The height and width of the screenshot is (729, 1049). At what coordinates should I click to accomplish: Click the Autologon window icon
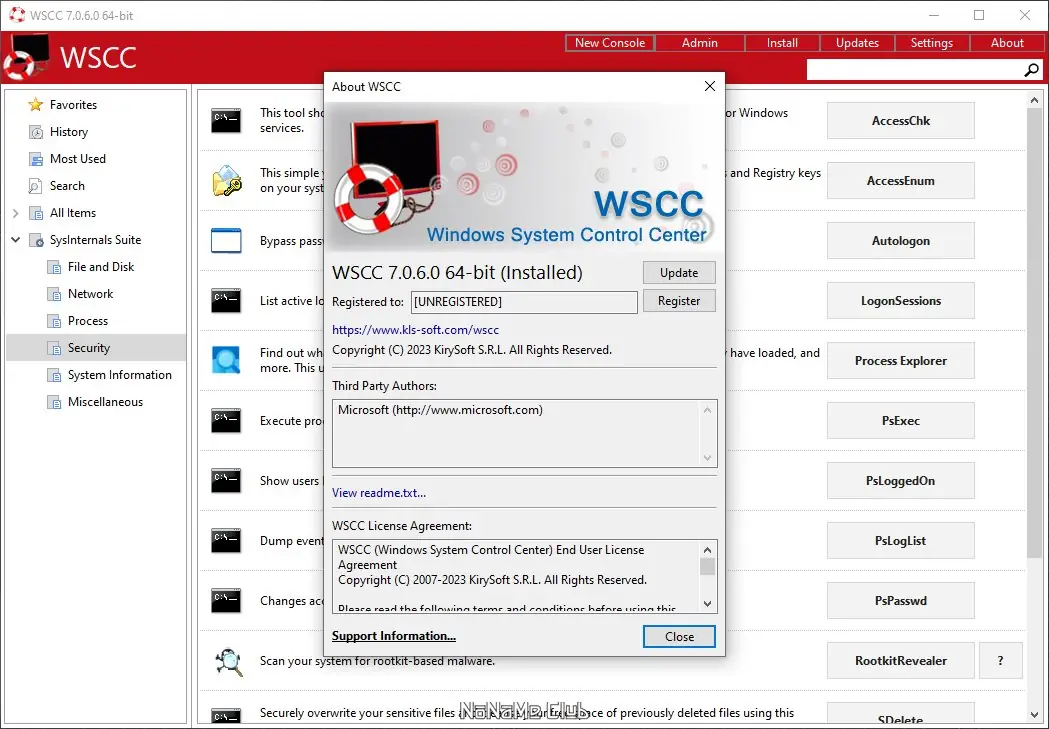click(x=226, y=241)
